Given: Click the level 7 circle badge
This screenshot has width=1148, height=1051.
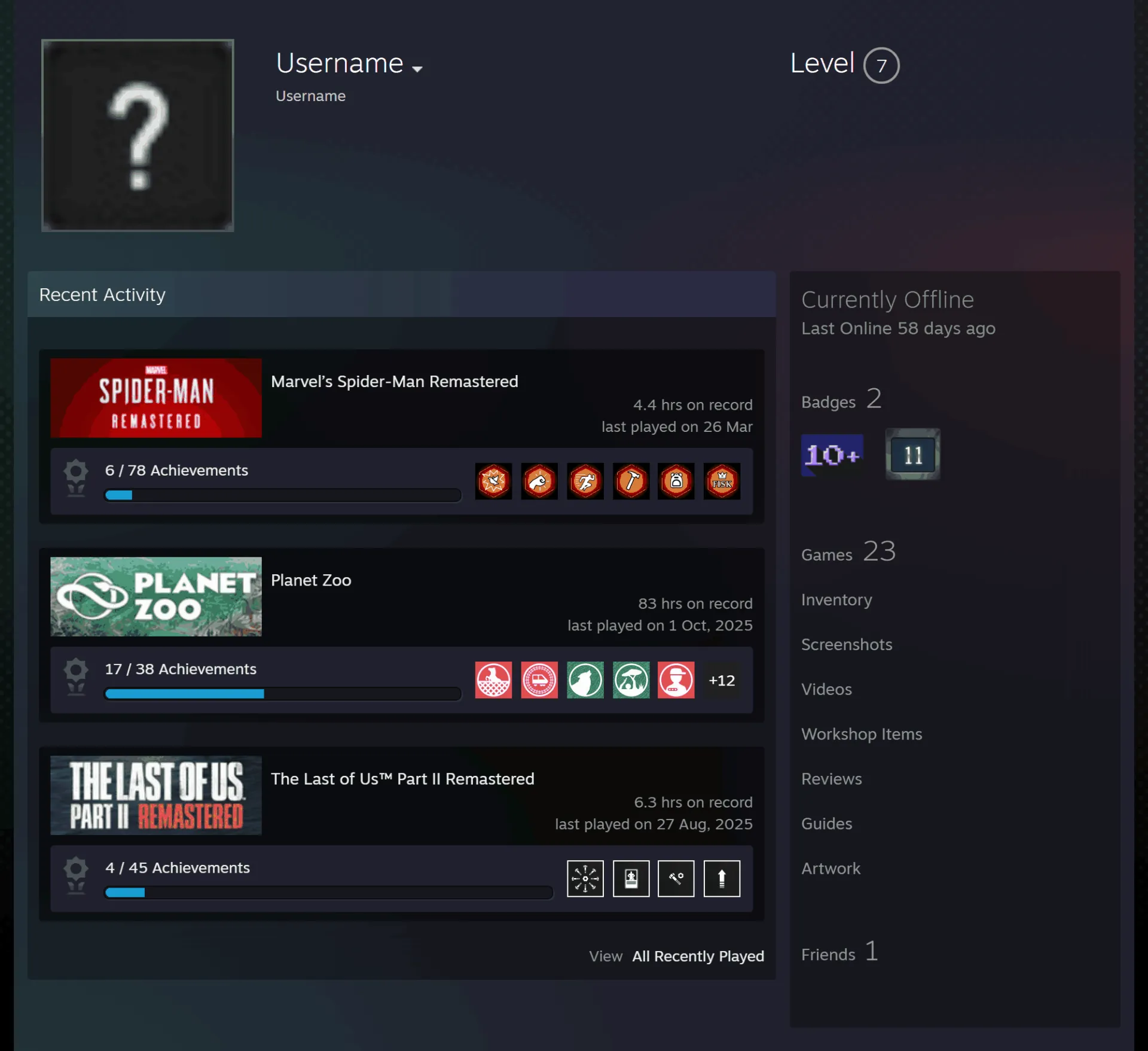Looking at the screenshot, I should 881,65.
